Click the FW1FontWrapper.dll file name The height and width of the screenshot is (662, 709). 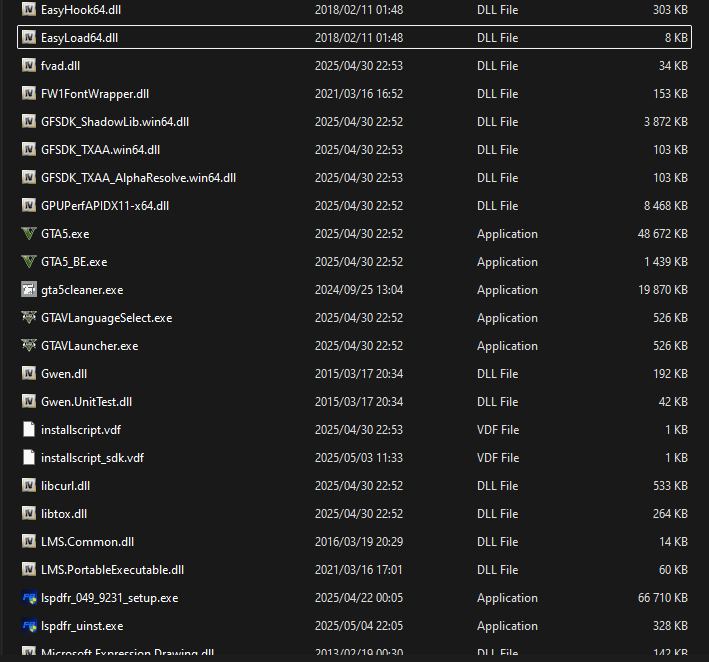point(95,94)
